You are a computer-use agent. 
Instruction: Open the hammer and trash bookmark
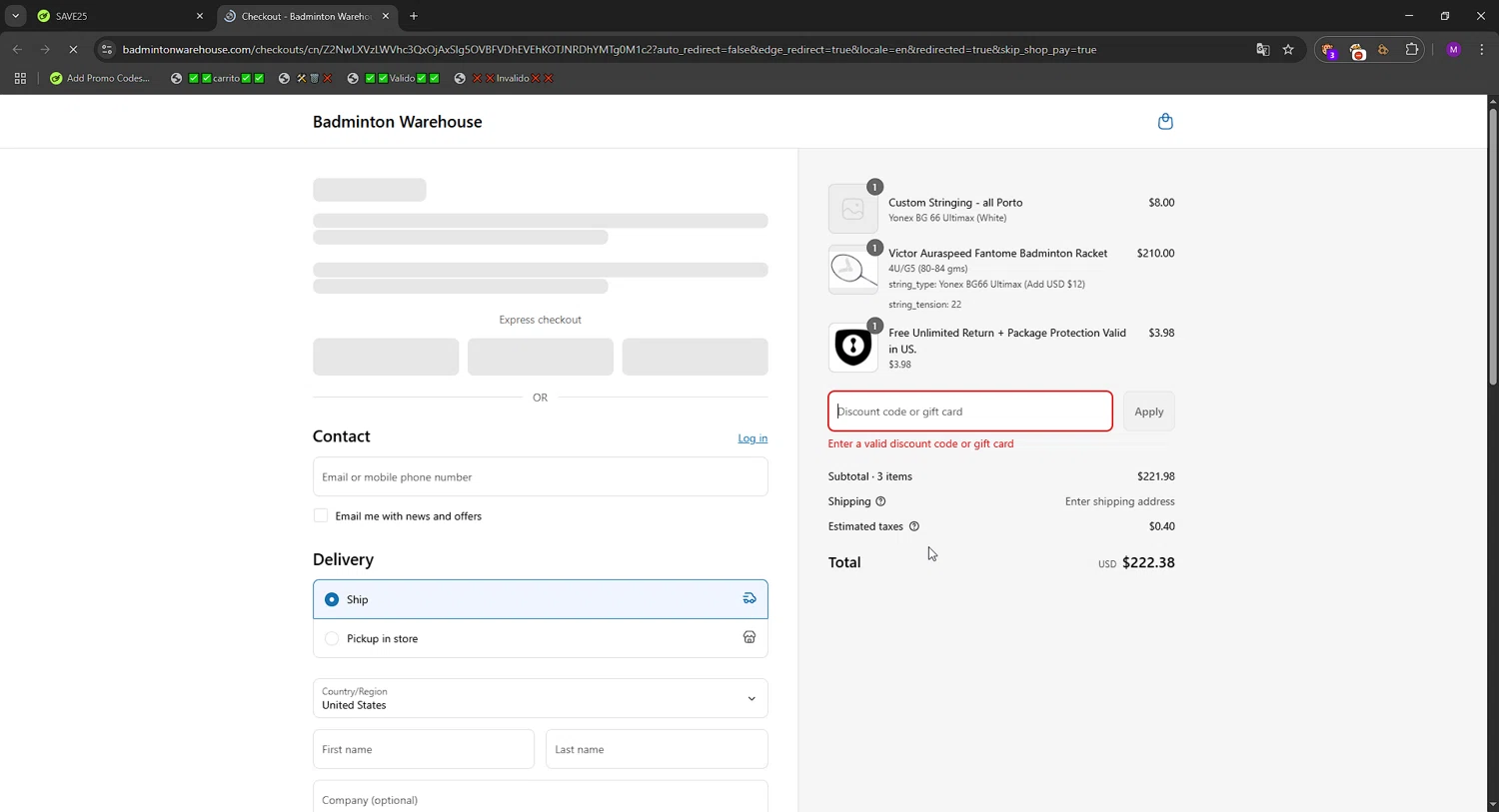pos(305,78)
